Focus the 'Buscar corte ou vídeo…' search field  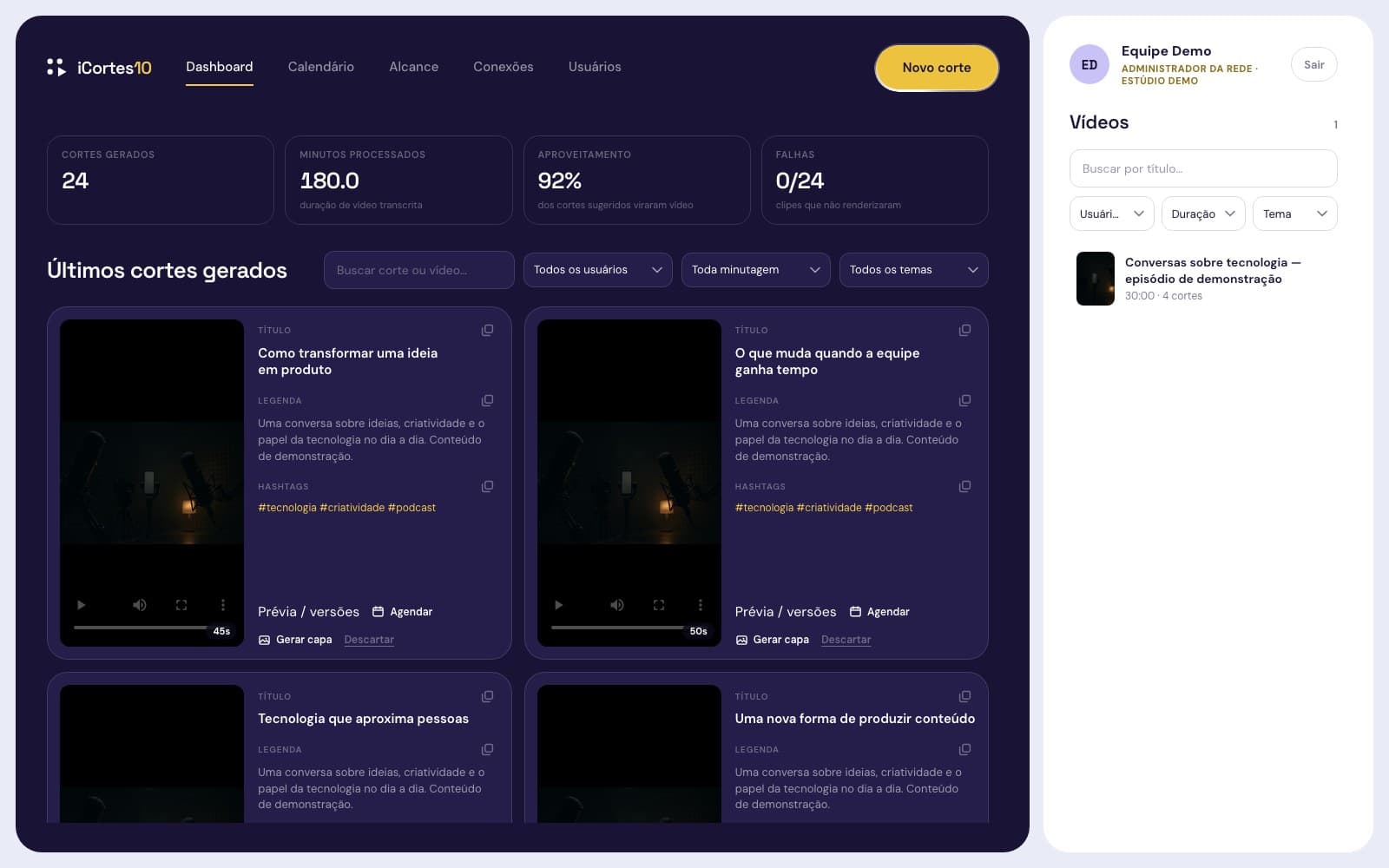tap(419, 270)
